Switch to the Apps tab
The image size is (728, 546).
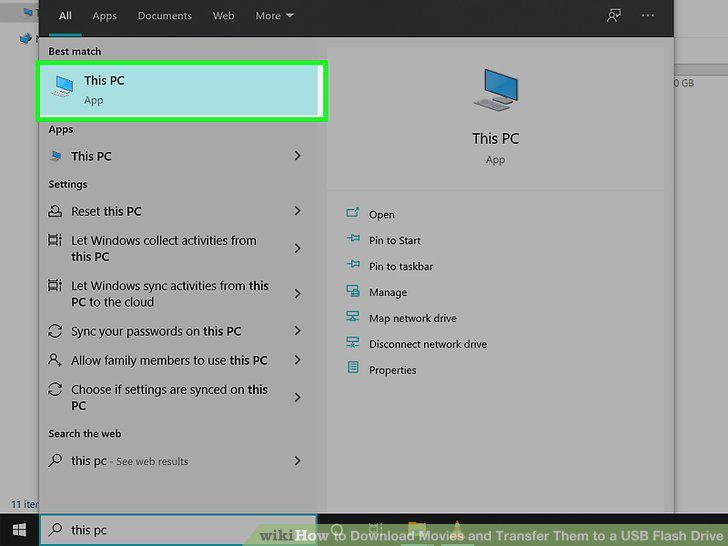tap(104, 16)
